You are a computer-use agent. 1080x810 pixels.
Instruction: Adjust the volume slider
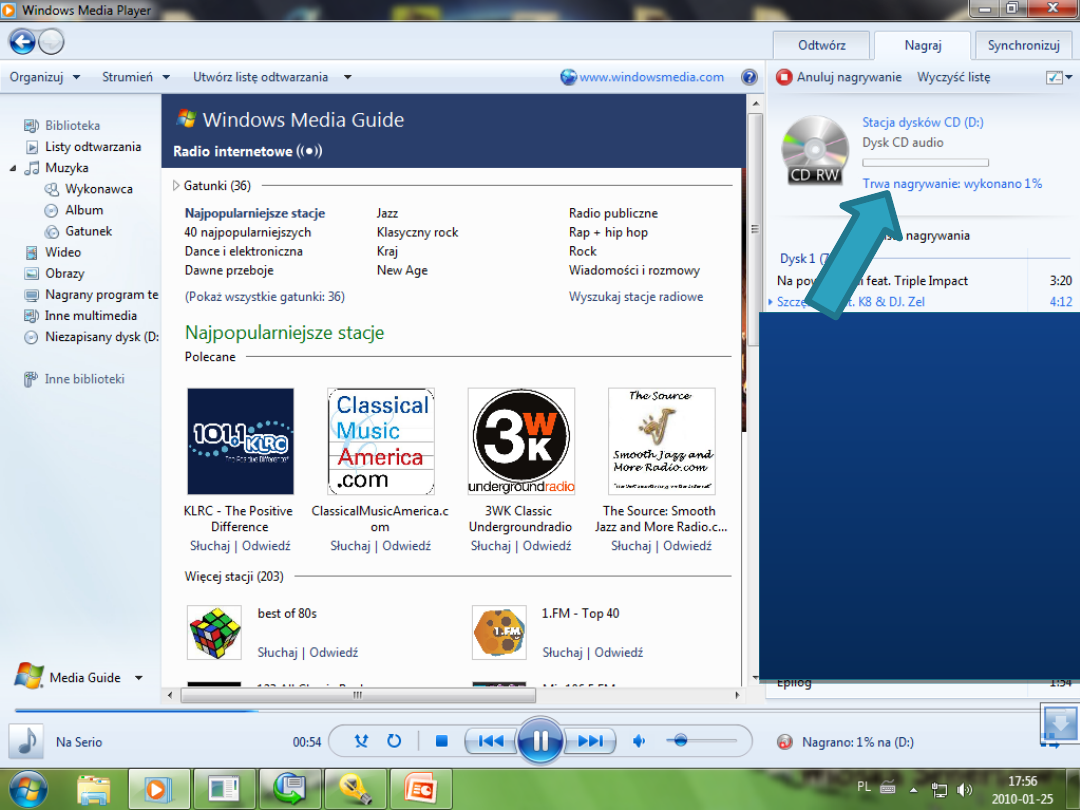pyautogui.click(x=681, y=740)
